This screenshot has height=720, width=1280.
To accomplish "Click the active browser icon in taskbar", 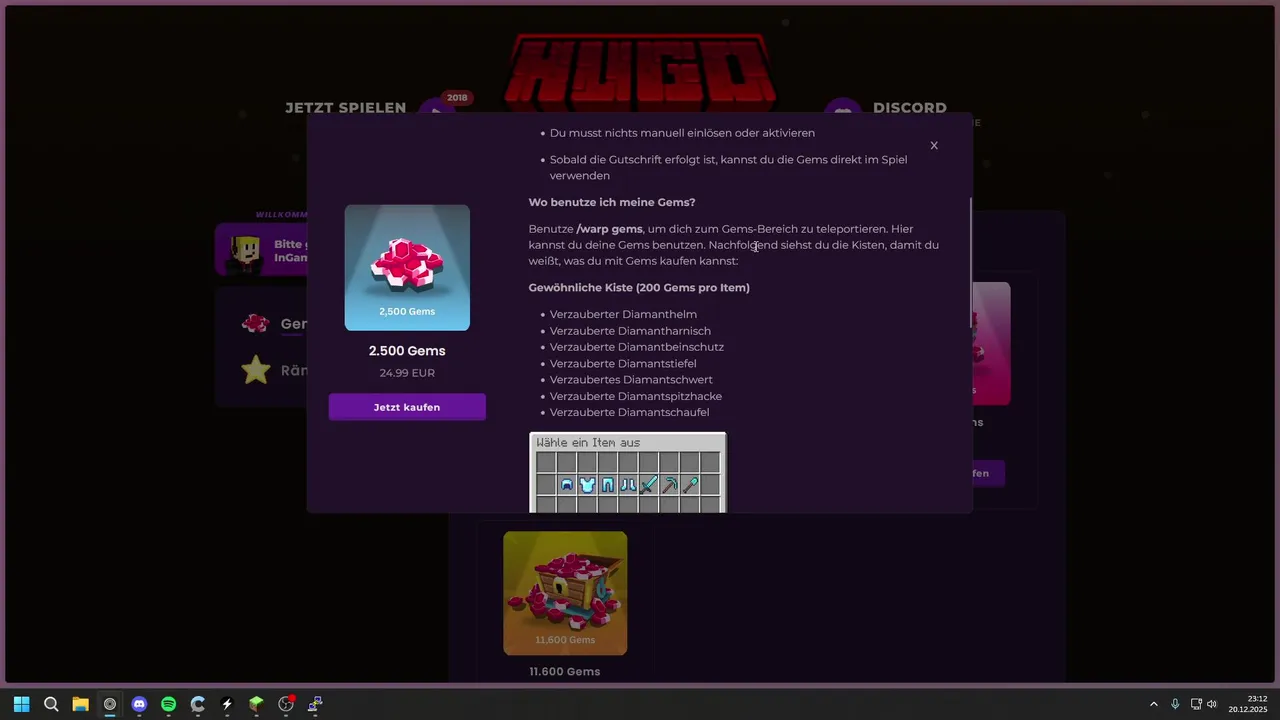I will point(110,704).
